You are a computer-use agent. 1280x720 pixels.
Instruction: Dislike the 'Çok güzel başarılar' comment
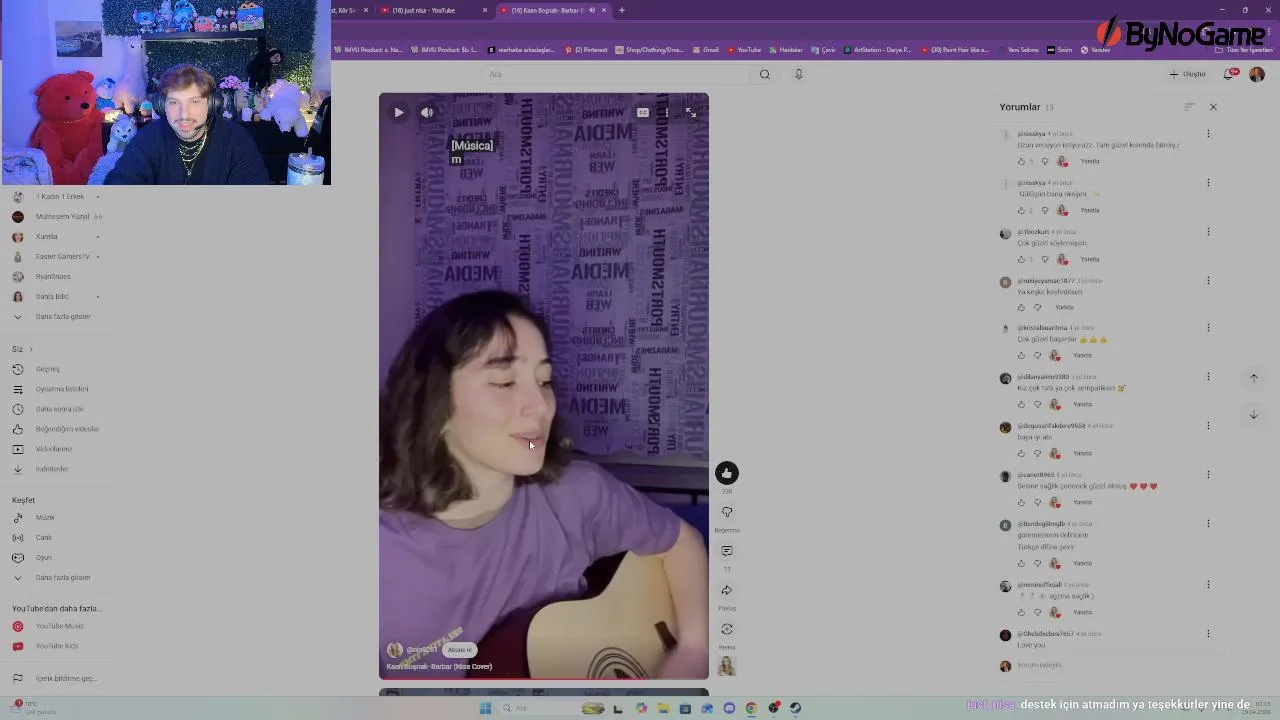coord(1037,355)
